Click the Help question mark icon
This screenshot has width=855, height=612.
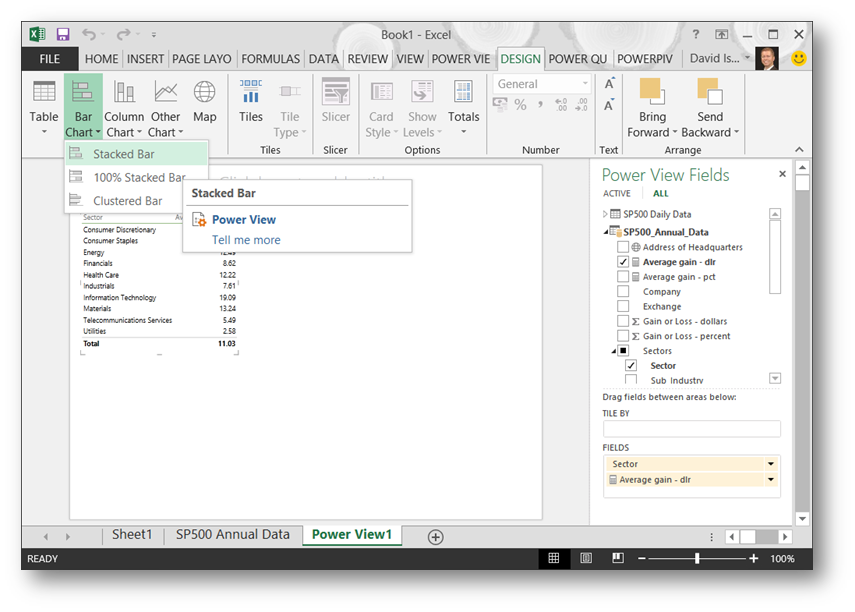(696, 34)
